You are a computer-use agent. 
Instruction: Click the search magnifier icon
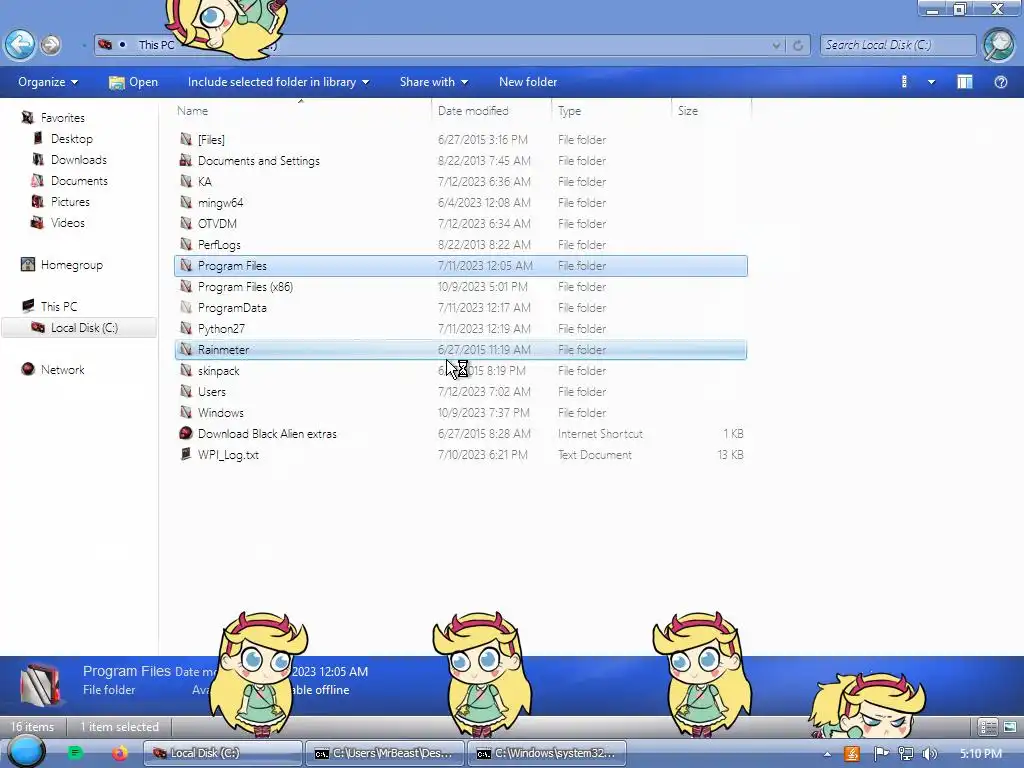(999, 45)
